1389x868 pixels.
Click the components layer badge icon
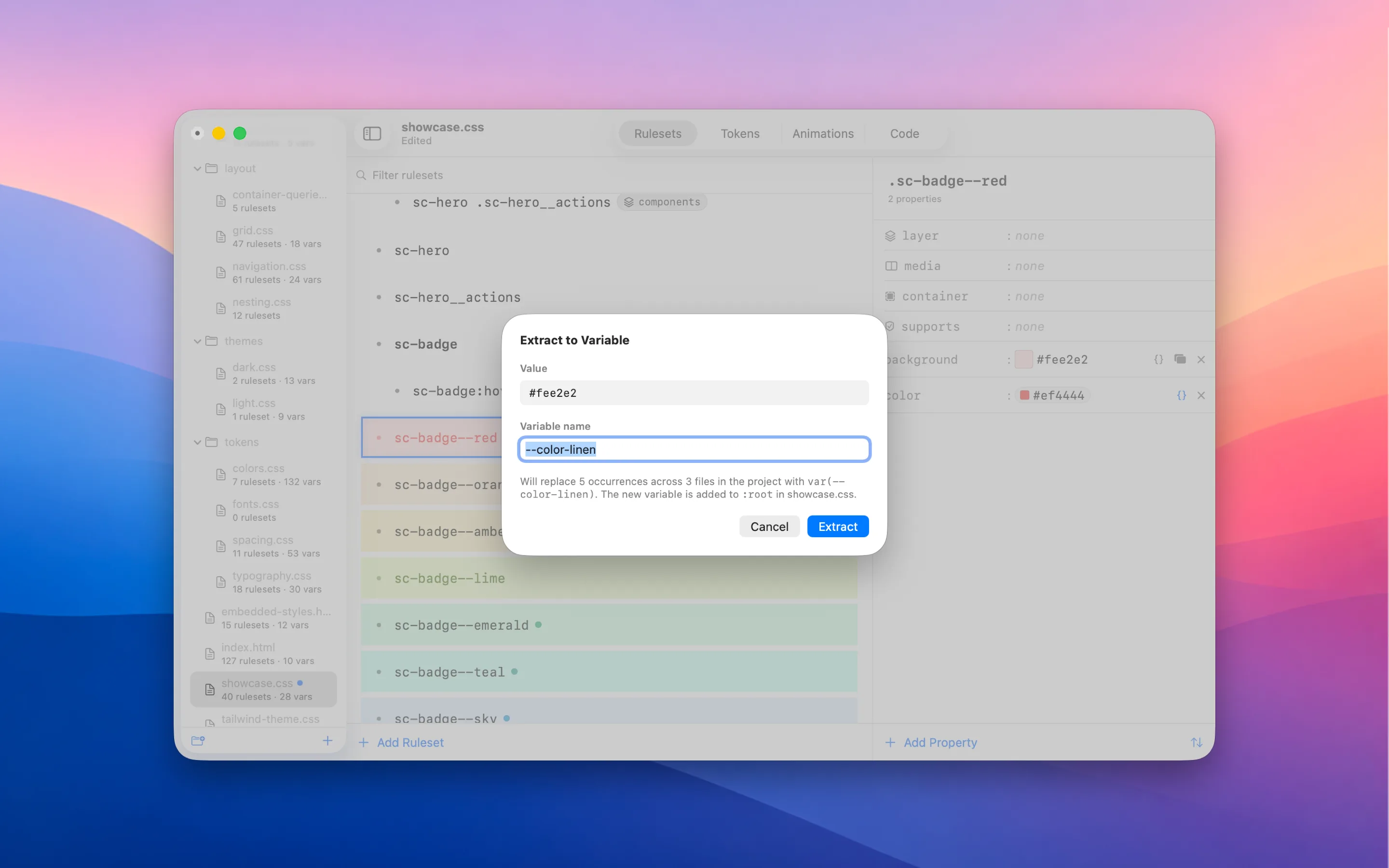pos(629,202)
